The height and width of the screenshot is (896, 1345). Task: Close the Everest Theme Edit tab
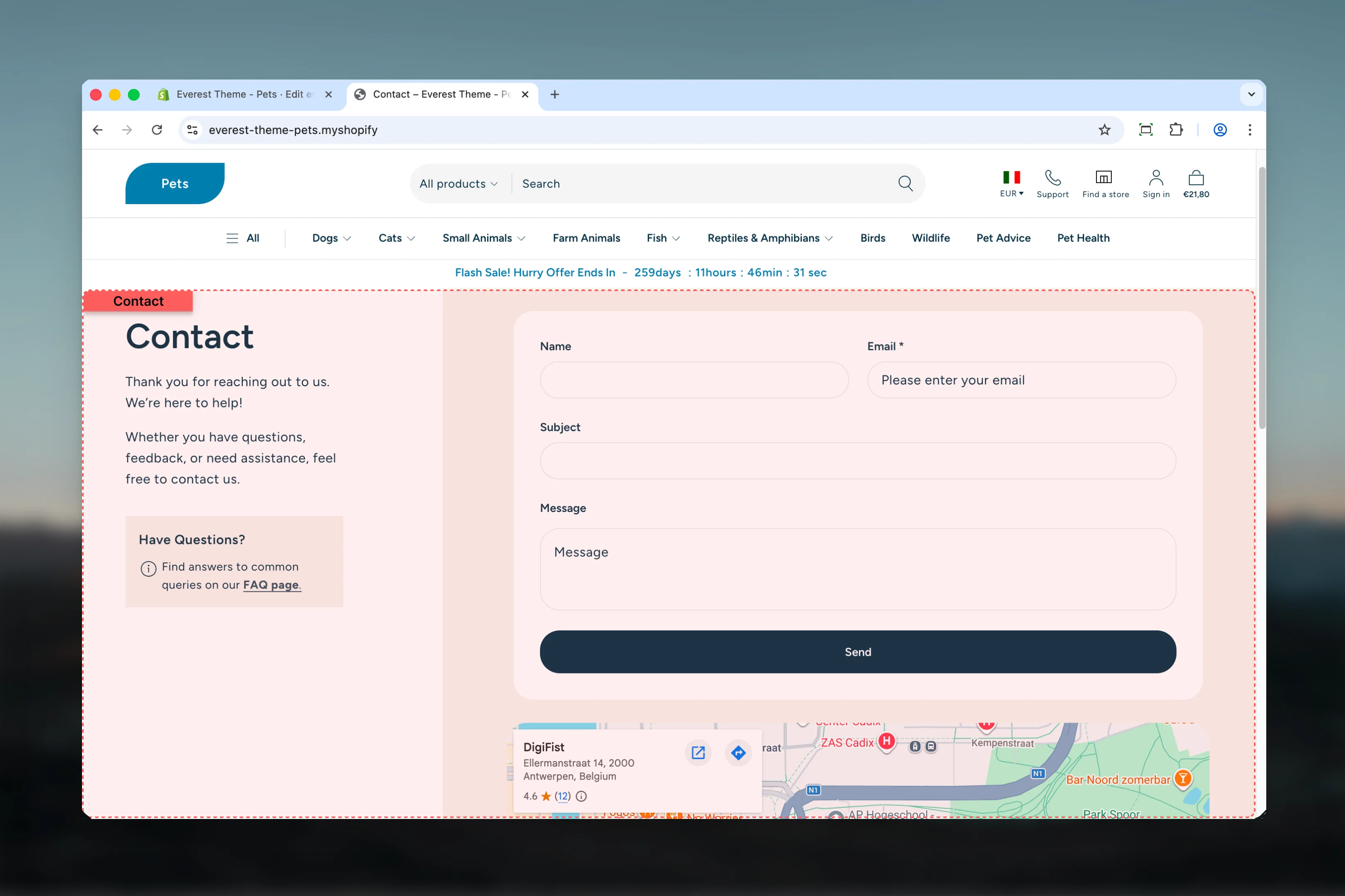coord(329,94)
